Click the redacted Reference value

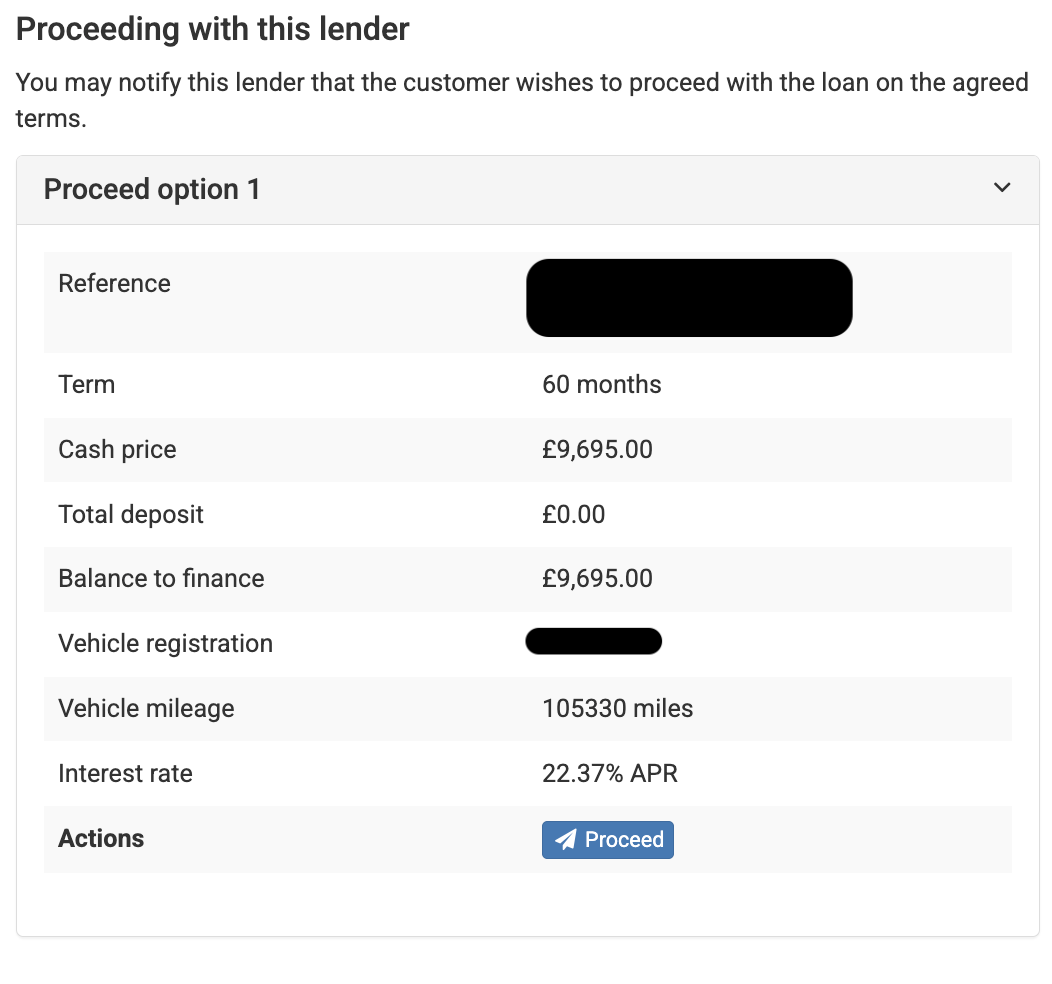coord(689,297)
